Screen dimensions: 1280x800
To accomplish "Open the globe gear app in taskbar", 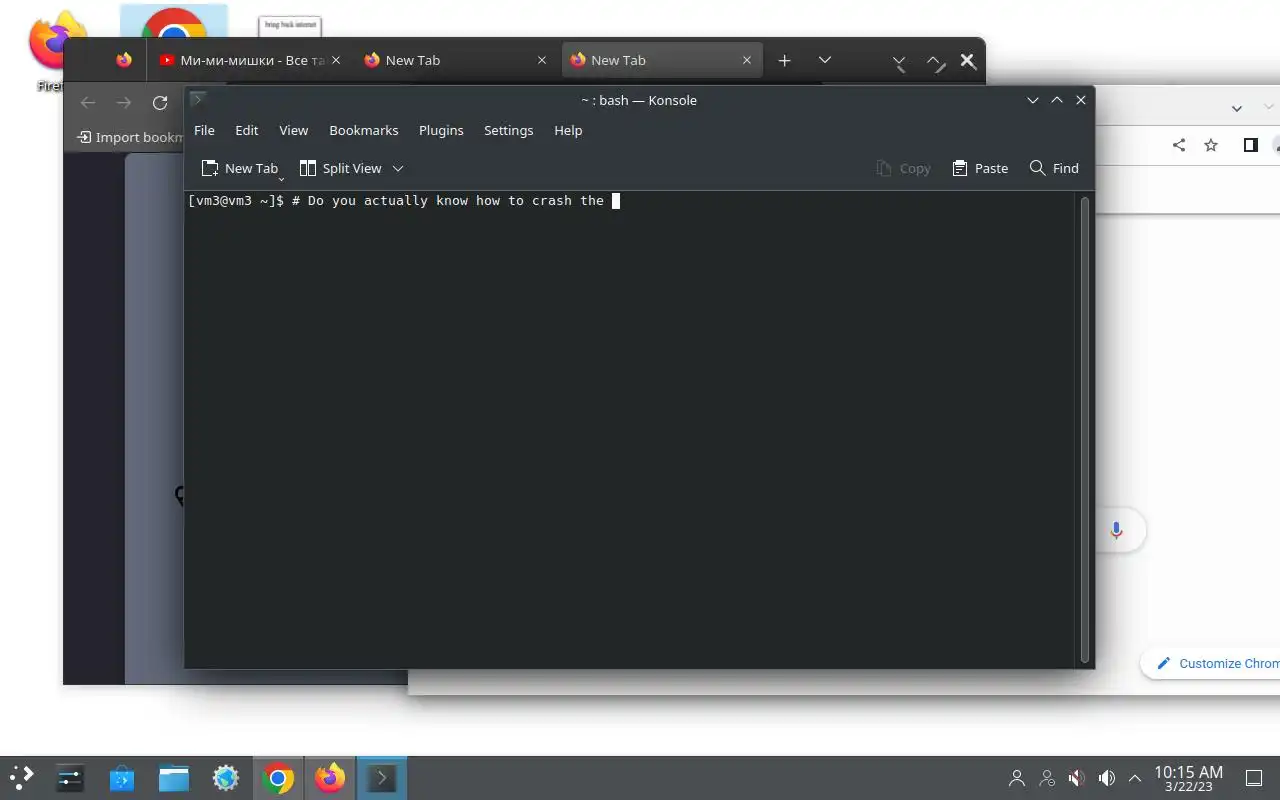I will coord(226,778).
